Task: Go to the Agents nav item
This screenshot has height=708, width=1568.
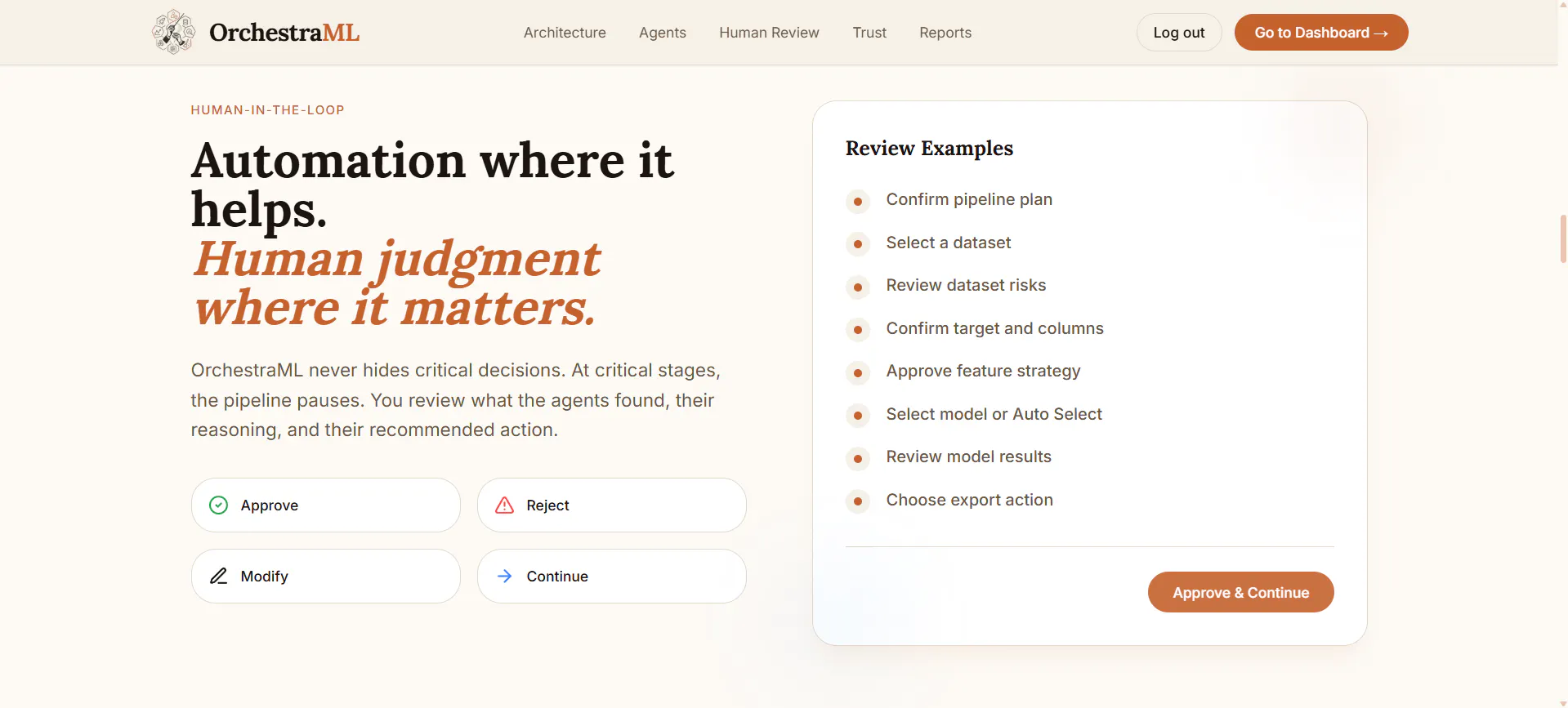Action: point(663,33)
